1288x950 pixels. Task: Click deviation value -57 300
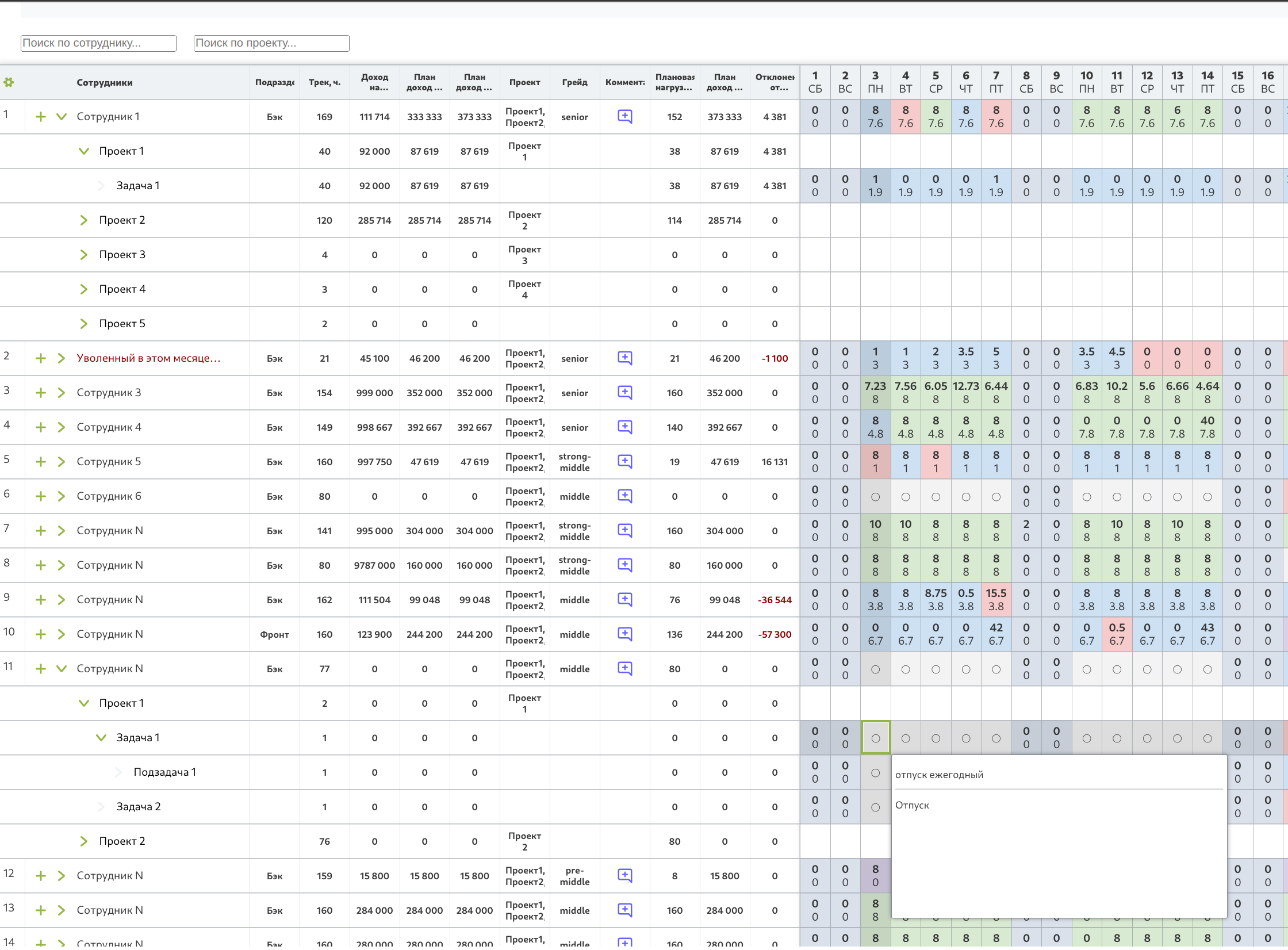[x=775, y=634]
